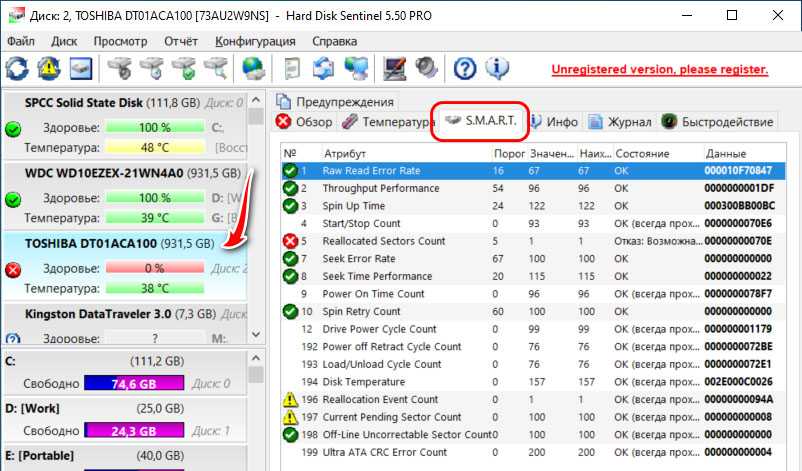
Task: Click the speaker toolbar icon
Action: pos(427,69)
